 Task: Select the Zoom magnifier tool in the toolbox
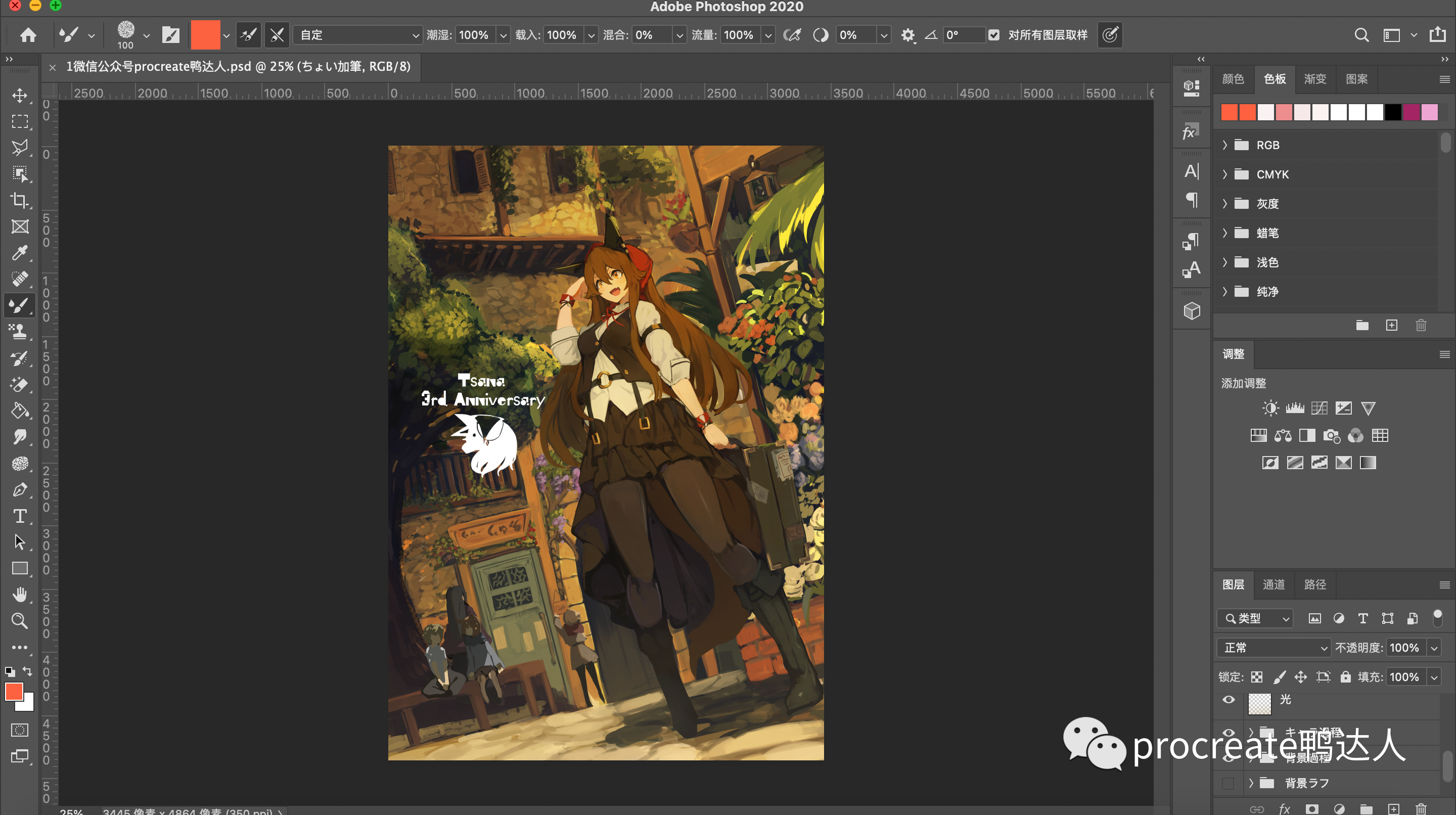click(x=20, y=621)
